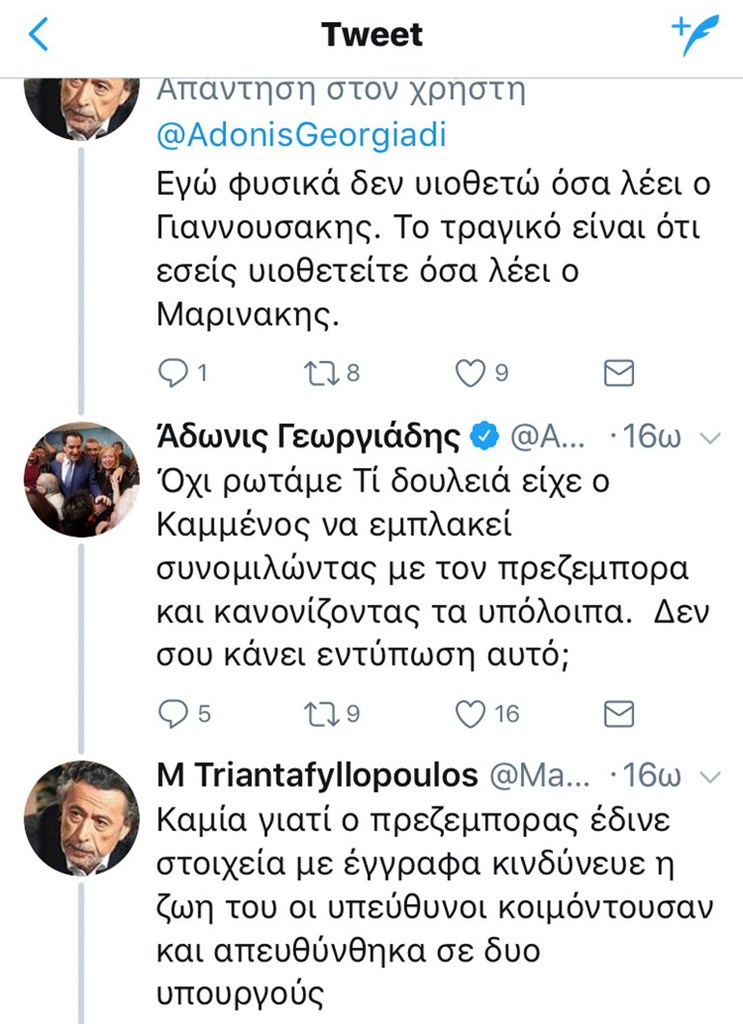Like Άδωνις Γεωργιάδης' tweet with 16 likes

pos(469,713)
